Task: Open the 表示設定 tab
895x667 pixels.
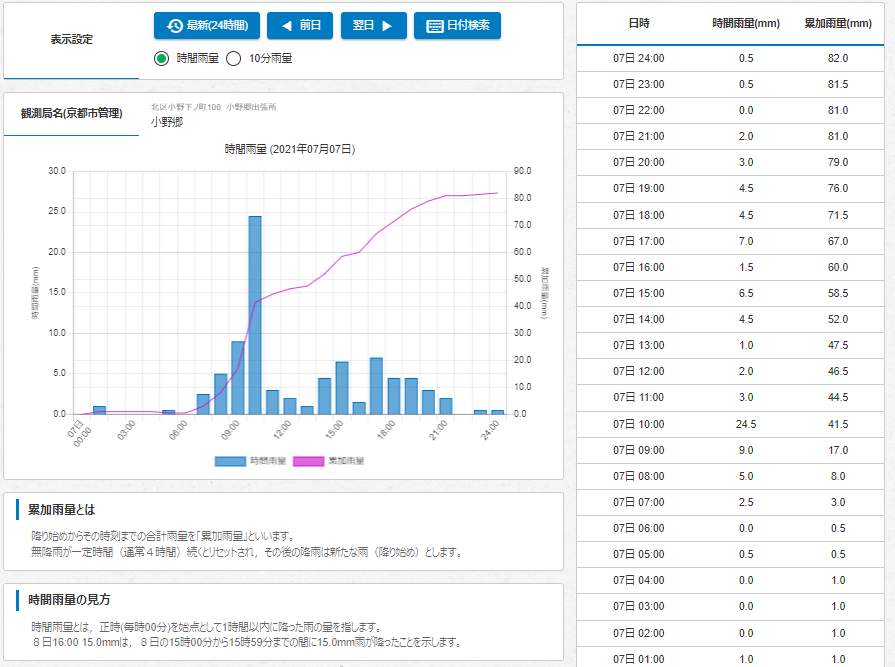Action: pos(71,39)
